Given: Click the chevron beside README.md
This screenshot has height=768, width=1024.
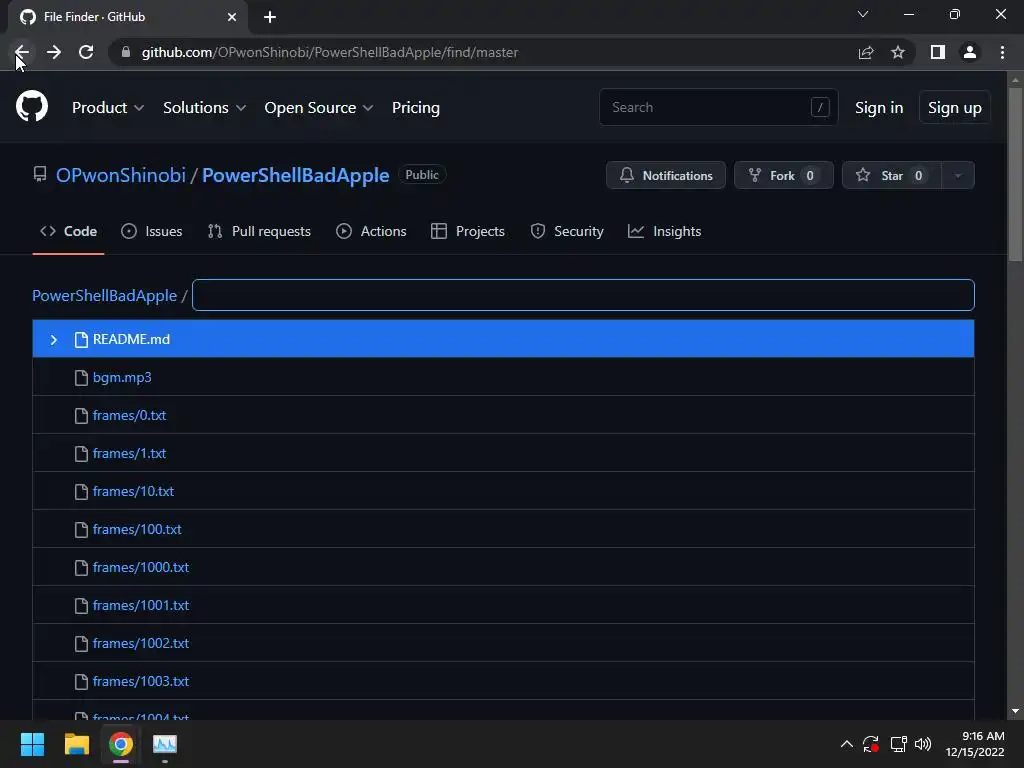Looking at the screenshot, I should pyautogui.click(x=54, y=340).
